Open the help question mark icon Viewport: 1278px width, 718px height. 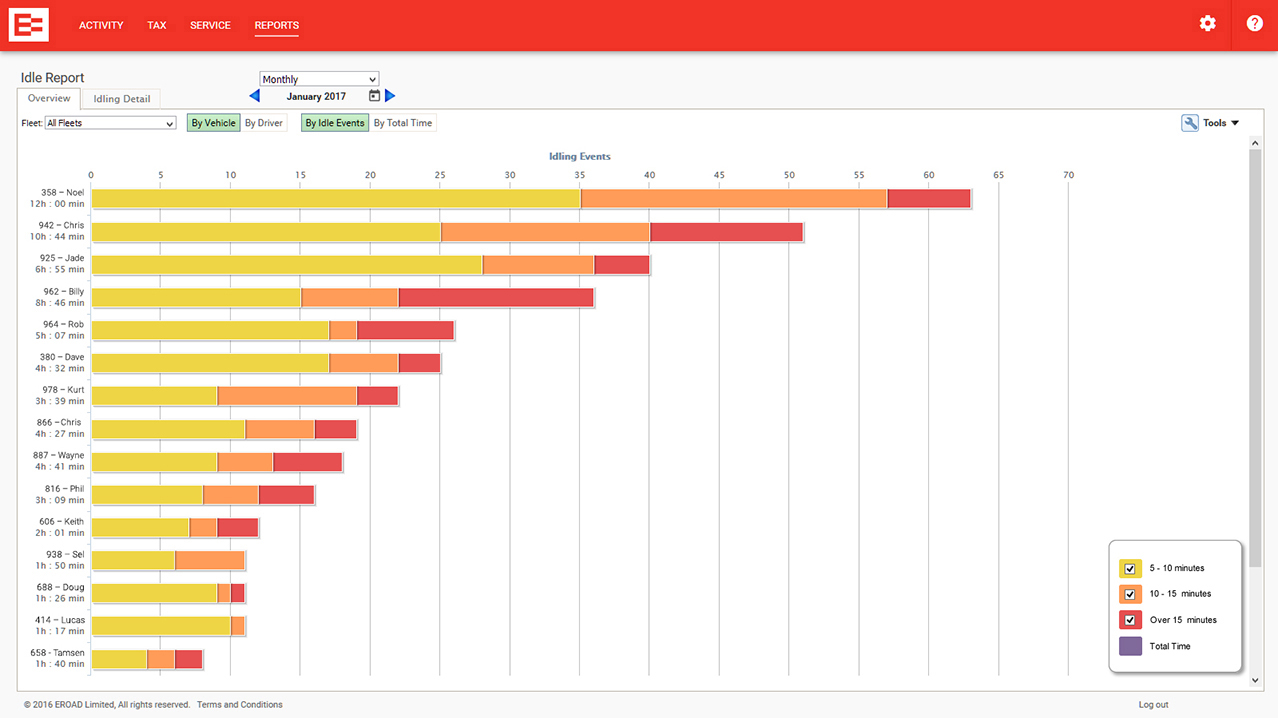point(1254,24)
